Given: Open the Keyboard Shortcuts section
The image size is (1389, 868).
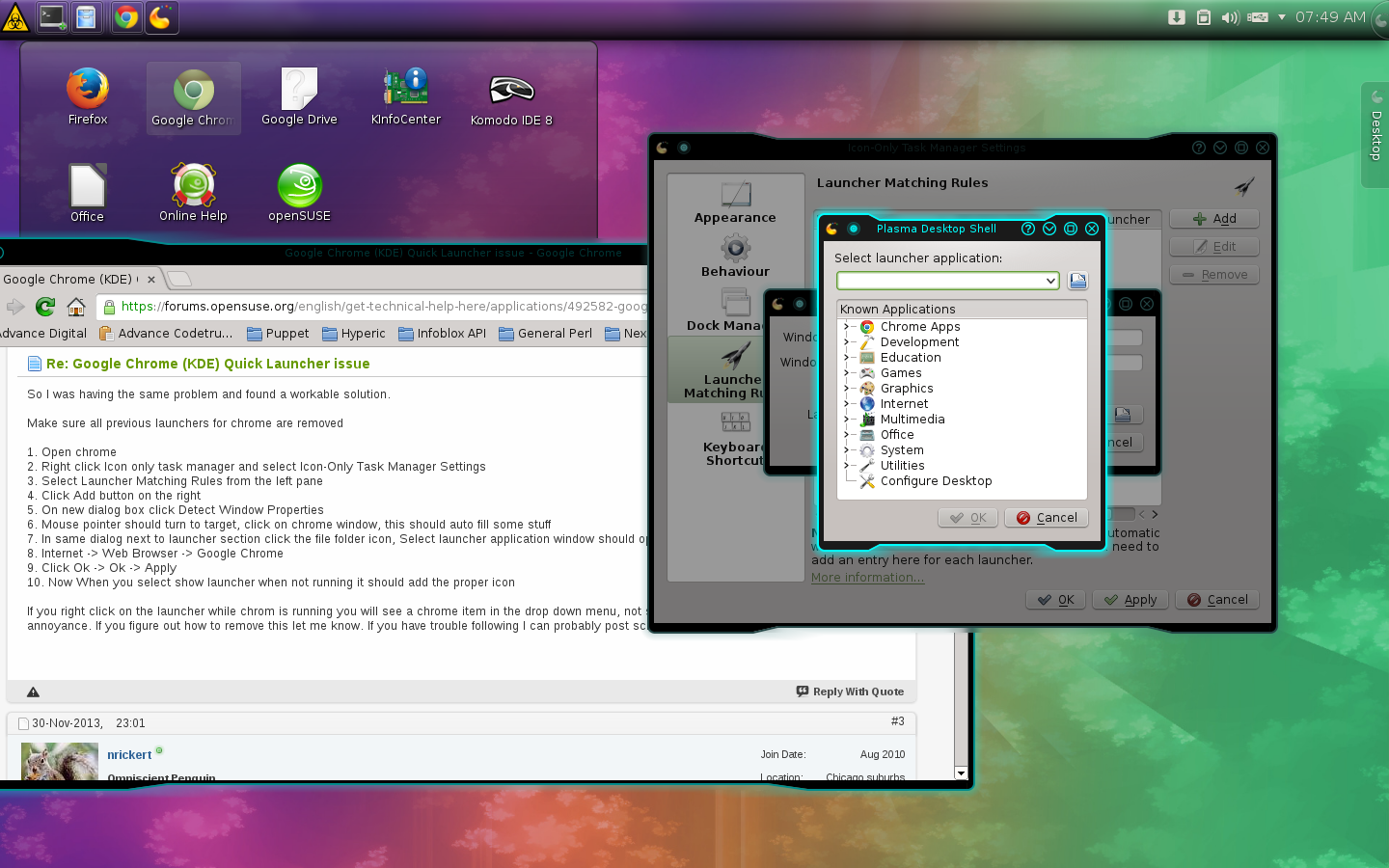Looking at the screenshot, I should [733, 439].
